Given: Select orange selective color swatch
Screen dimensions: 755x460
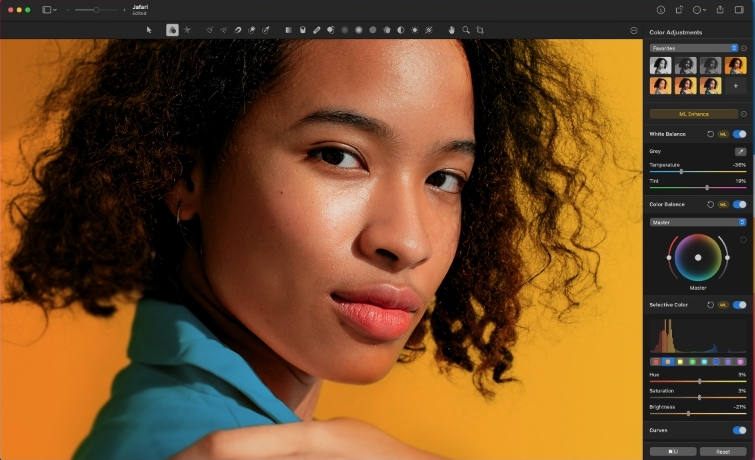Looking at the screenshot, I should [668, 362].
